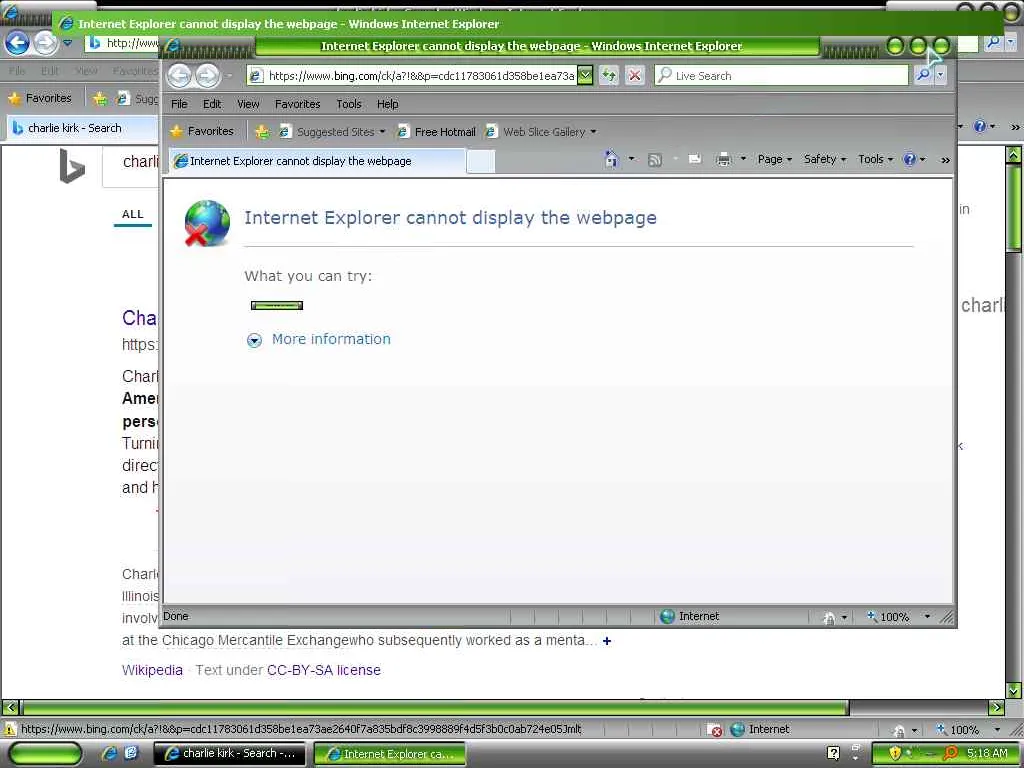Select 'Internet Explorer cannot display the webpage' tab
Viewport: 1024px width, 768px height.
pos(318,161)
